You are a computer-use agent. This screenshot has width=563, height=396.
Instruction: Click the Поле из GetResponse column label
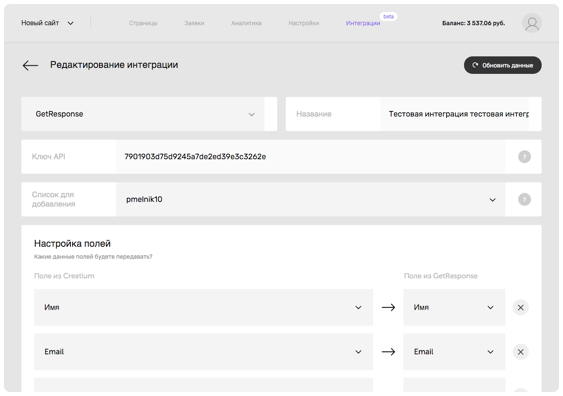click(441, 276)
